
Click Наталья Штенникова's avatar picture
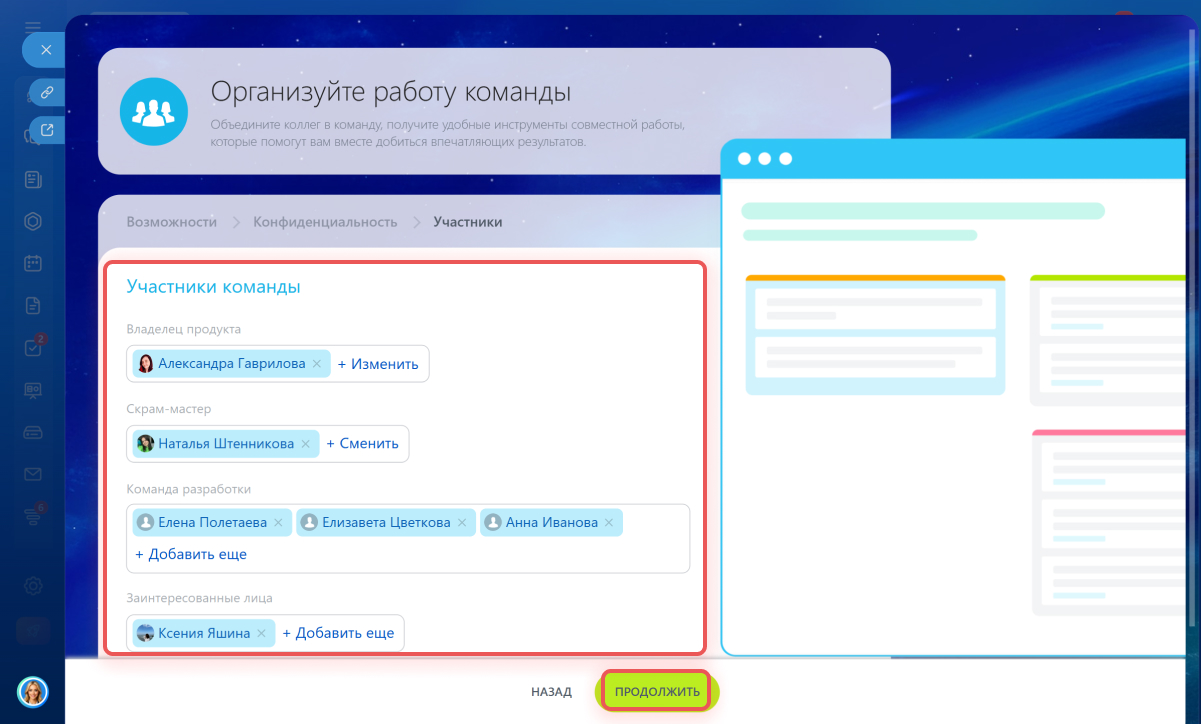(x=145, y=443)
